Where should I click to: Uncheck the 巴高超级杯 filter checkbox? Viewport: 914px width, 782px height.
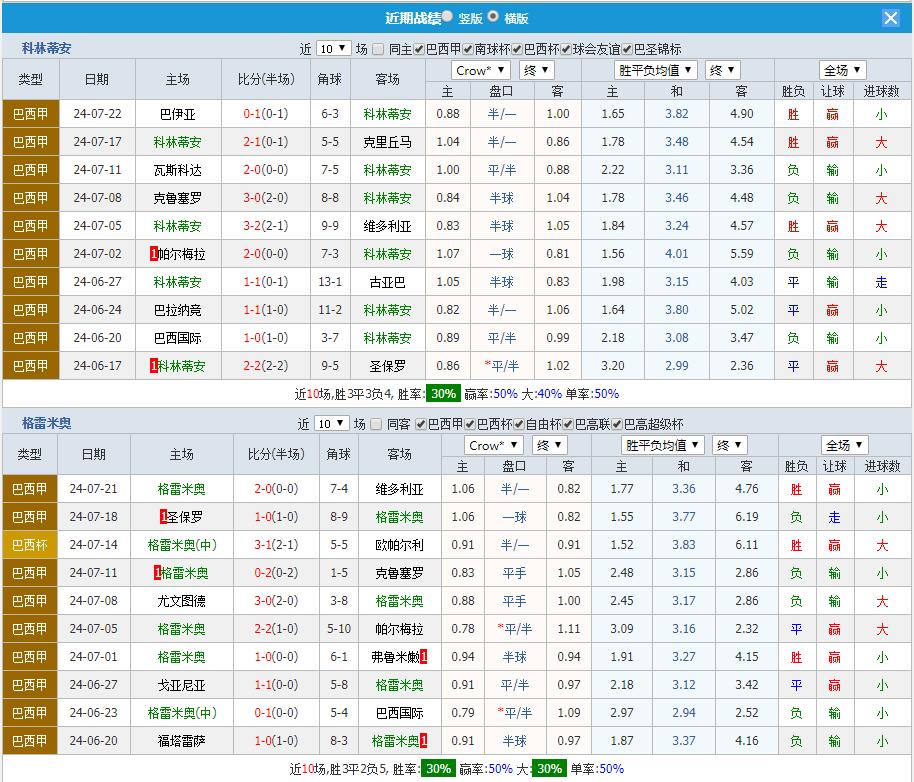coord(615,424)
